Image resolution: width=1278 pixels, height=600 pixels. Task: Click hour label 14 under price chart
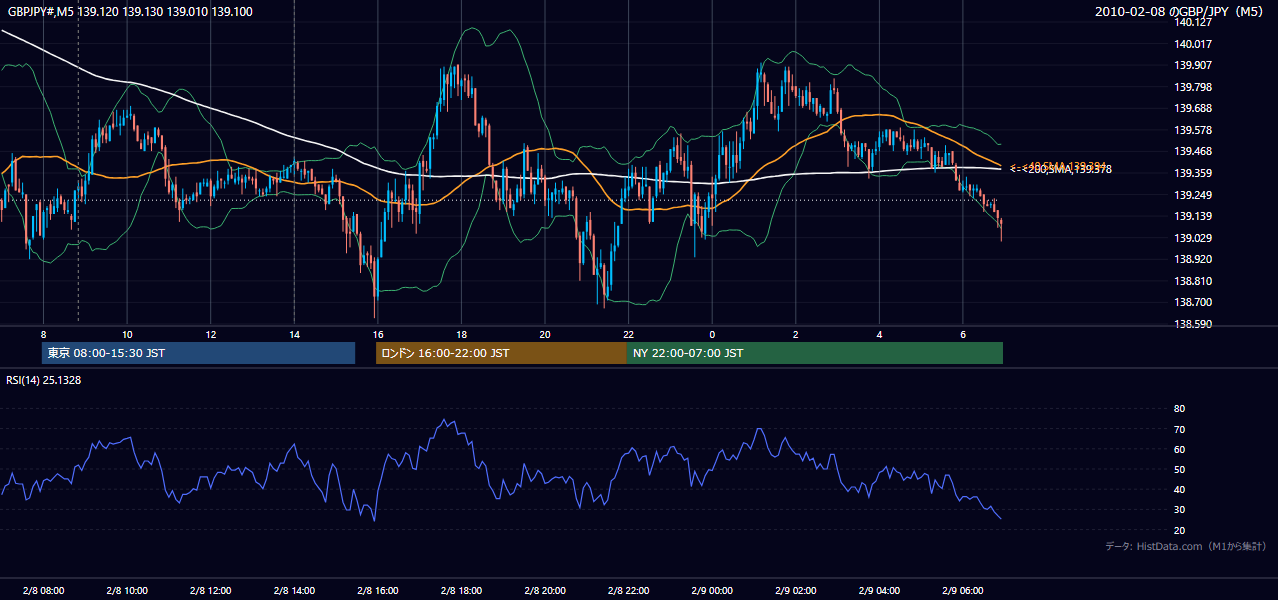click(x=294, y=334)
